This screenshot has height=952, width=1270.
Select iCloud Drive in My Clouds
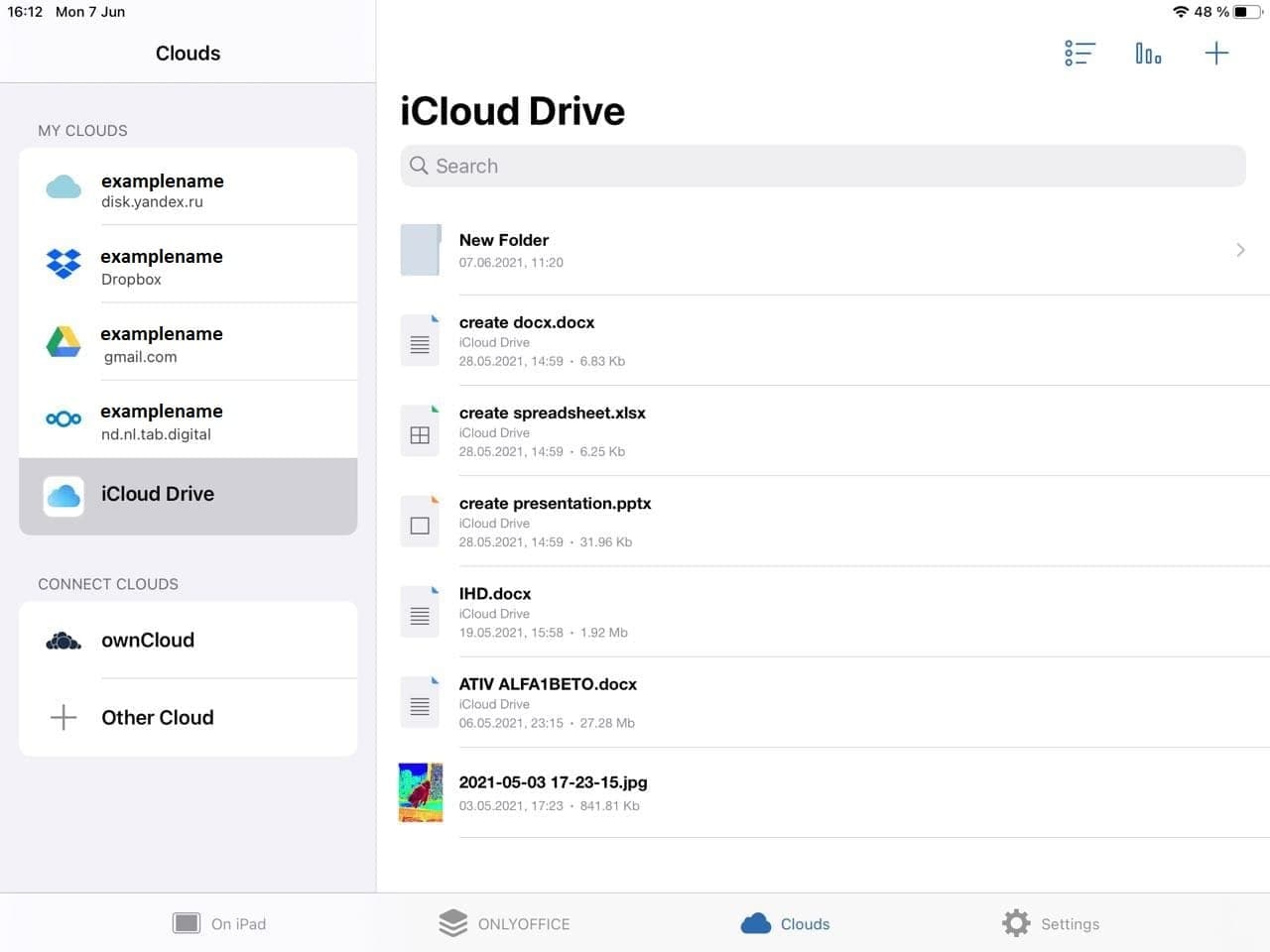pos(189,496)
